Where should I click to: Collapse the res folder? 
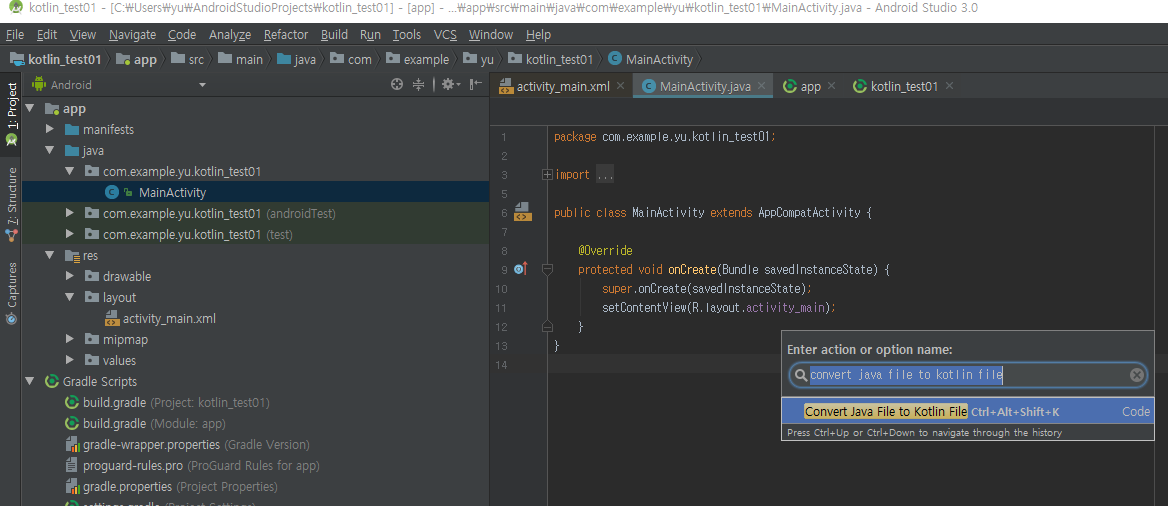coord(50,256)
